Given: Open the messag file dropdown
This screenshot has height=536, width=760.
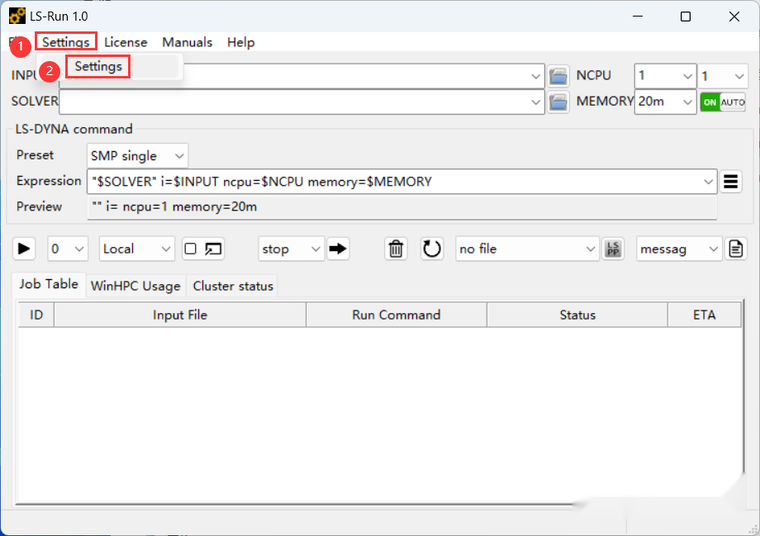Looking at the screenshot, I should 679,249.
